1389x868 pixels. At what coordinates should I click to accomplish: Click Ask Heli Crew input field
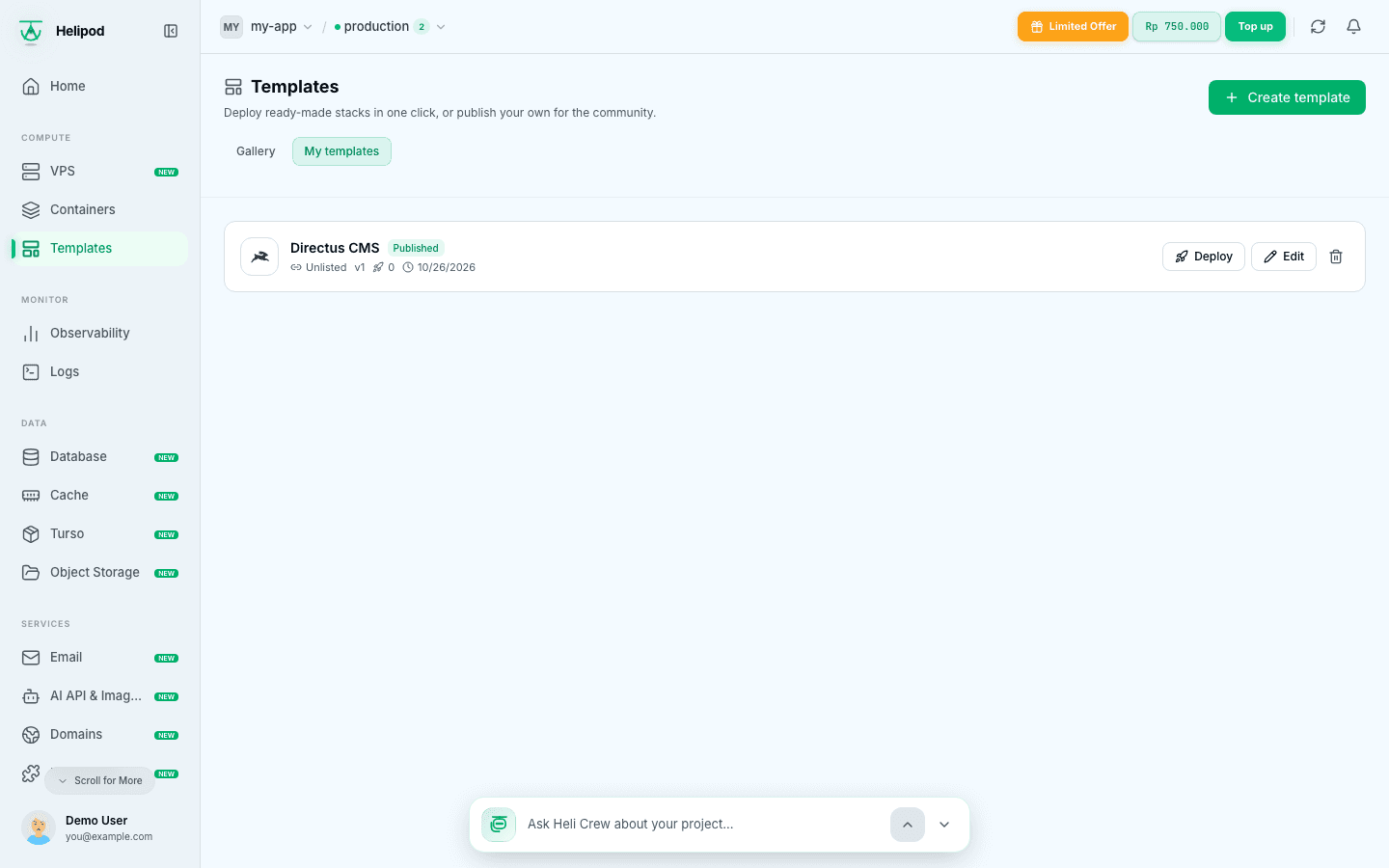[701, 825]
